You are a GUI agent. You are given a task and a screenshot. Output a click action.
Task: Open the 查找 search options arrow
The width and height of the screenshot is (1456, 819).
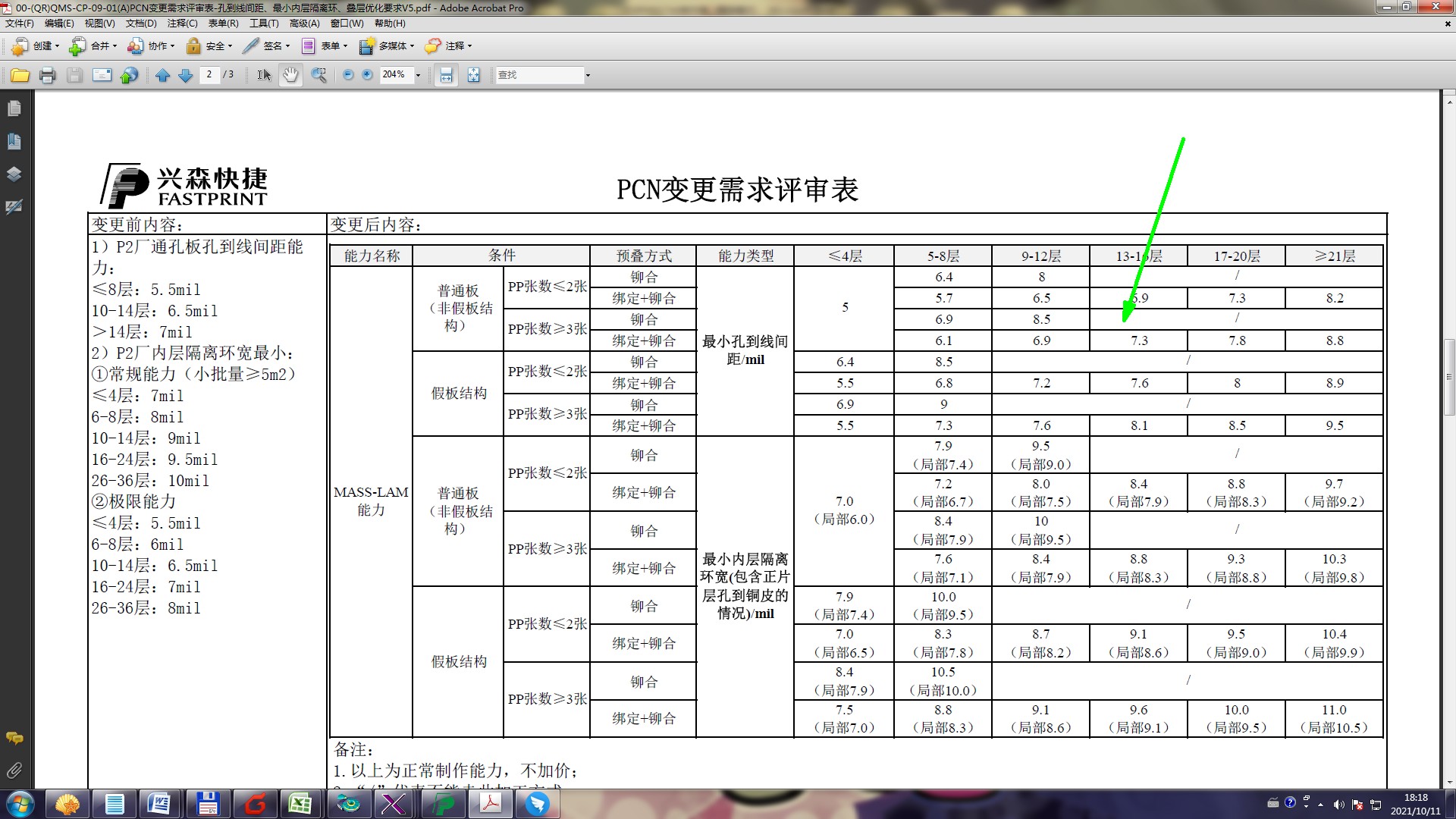tap(588, 75)
